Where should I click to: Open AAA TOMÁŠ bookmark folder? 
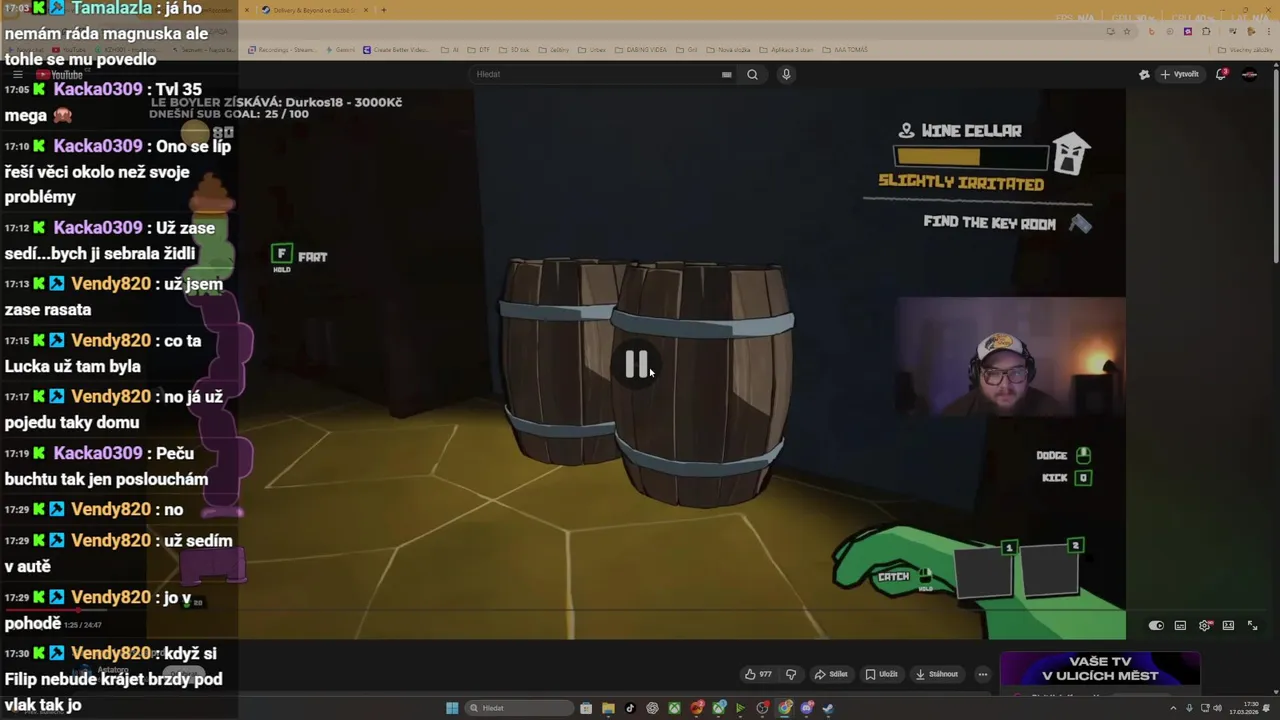[x=845, y=50]
